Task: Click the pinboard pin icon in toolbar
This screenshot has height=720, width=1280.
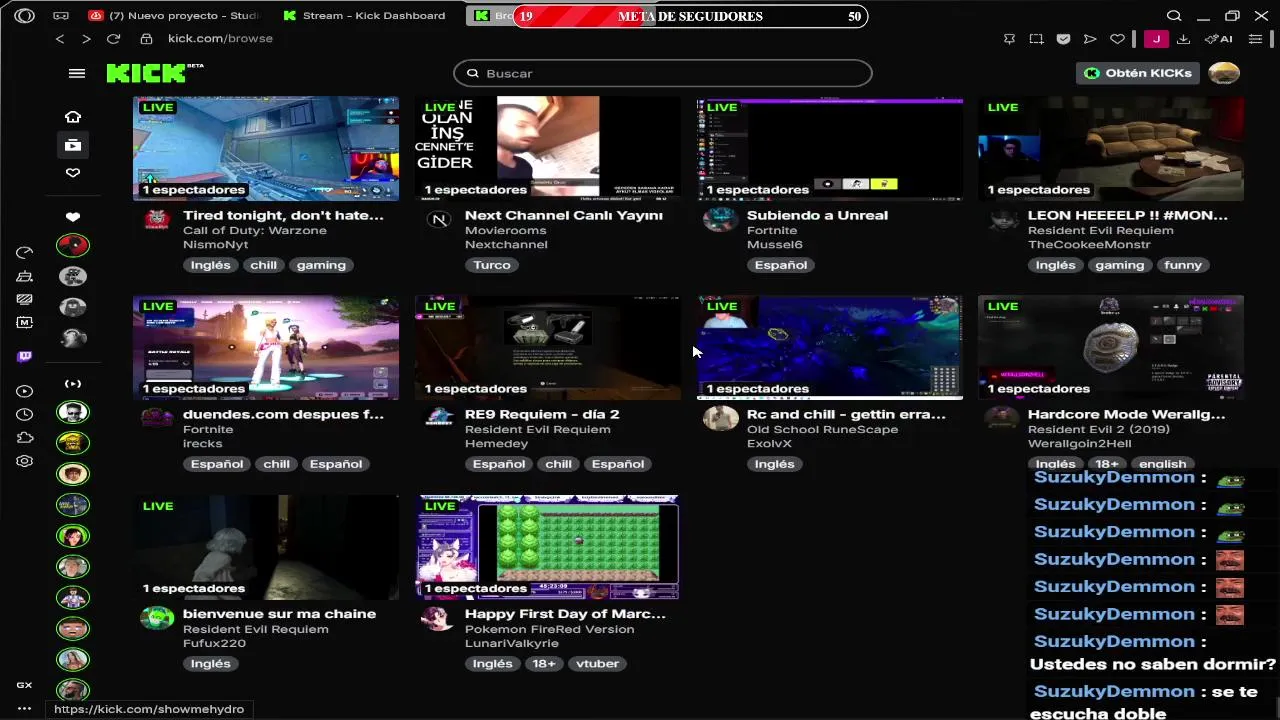Action: click(1009, 39)
